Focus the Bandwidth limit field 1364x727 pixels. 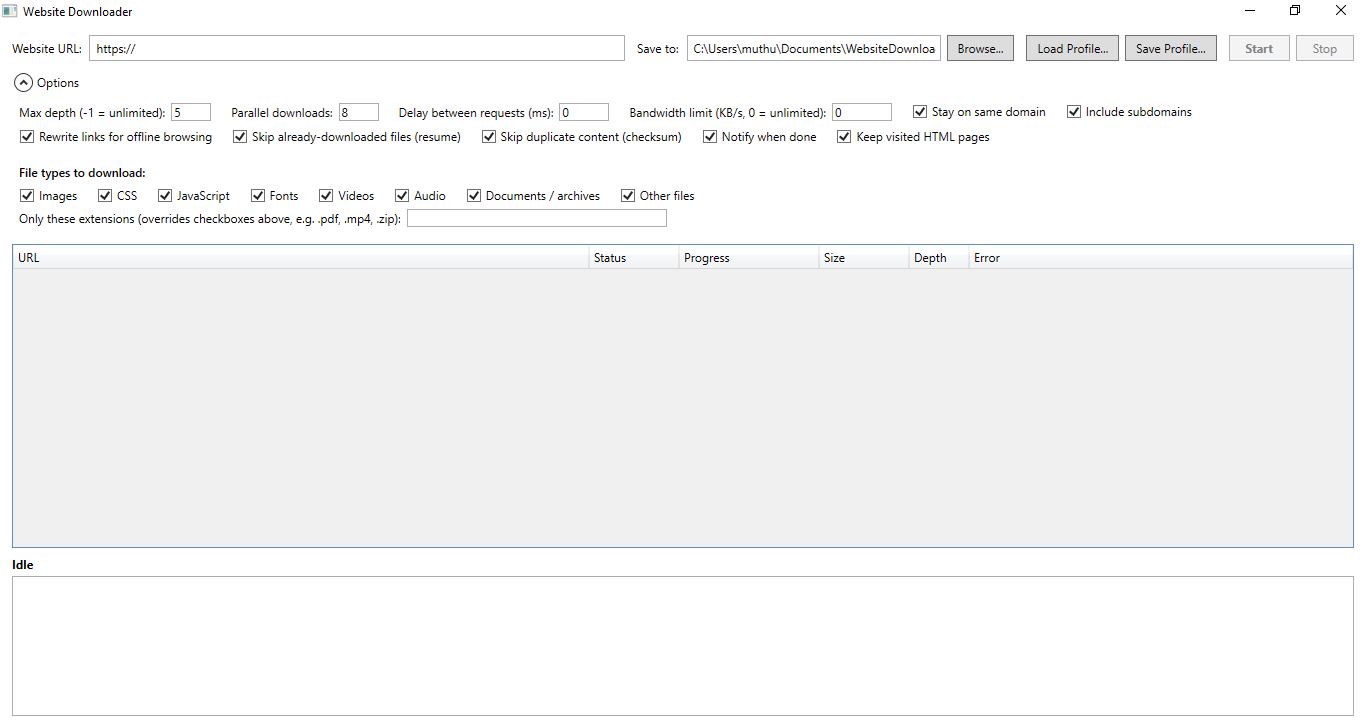pyautogui.click(x=862, y=113)
